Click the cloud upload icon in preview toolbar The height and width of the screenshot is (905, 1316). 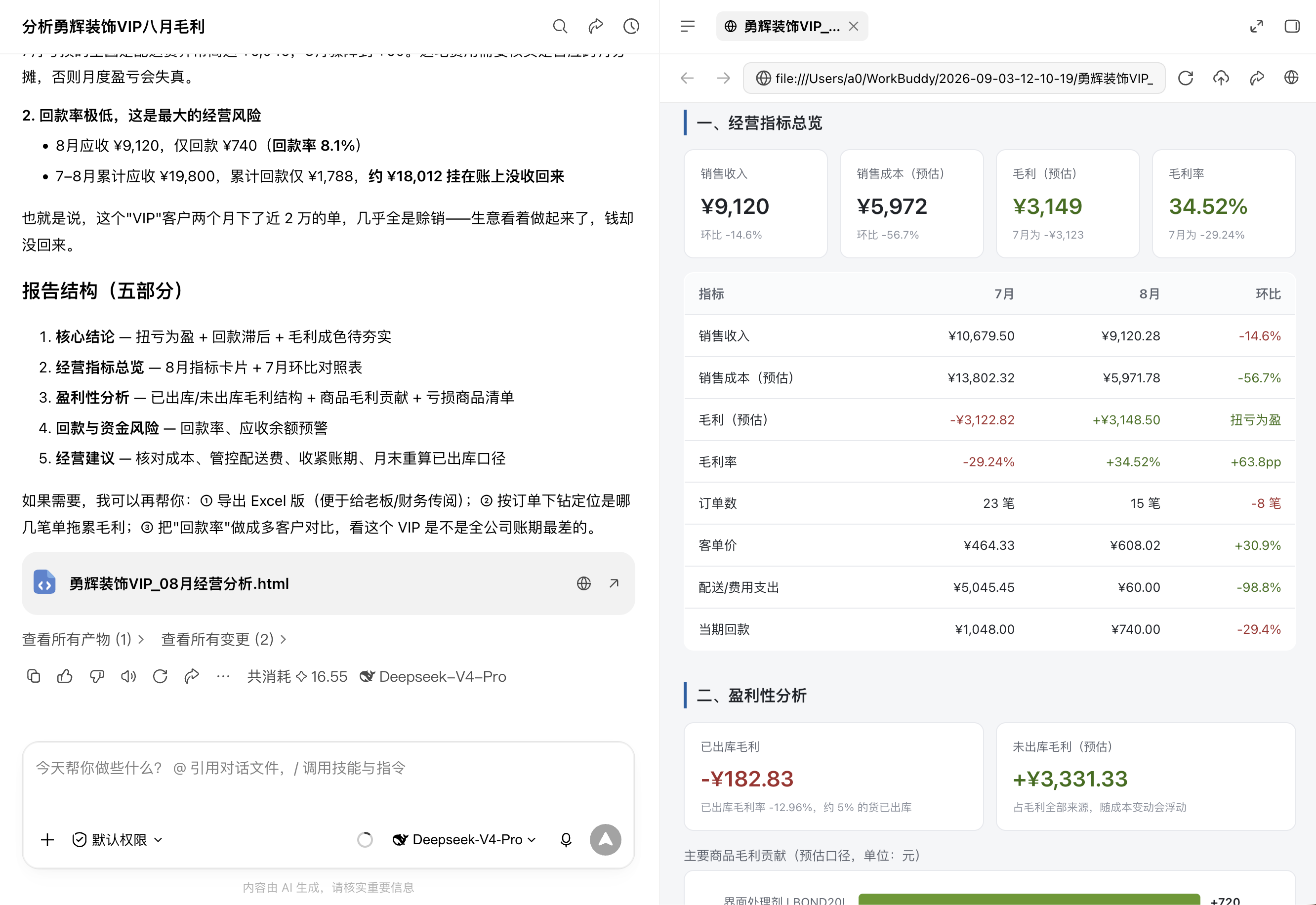pyautogui.click(x=1221, y=78)
